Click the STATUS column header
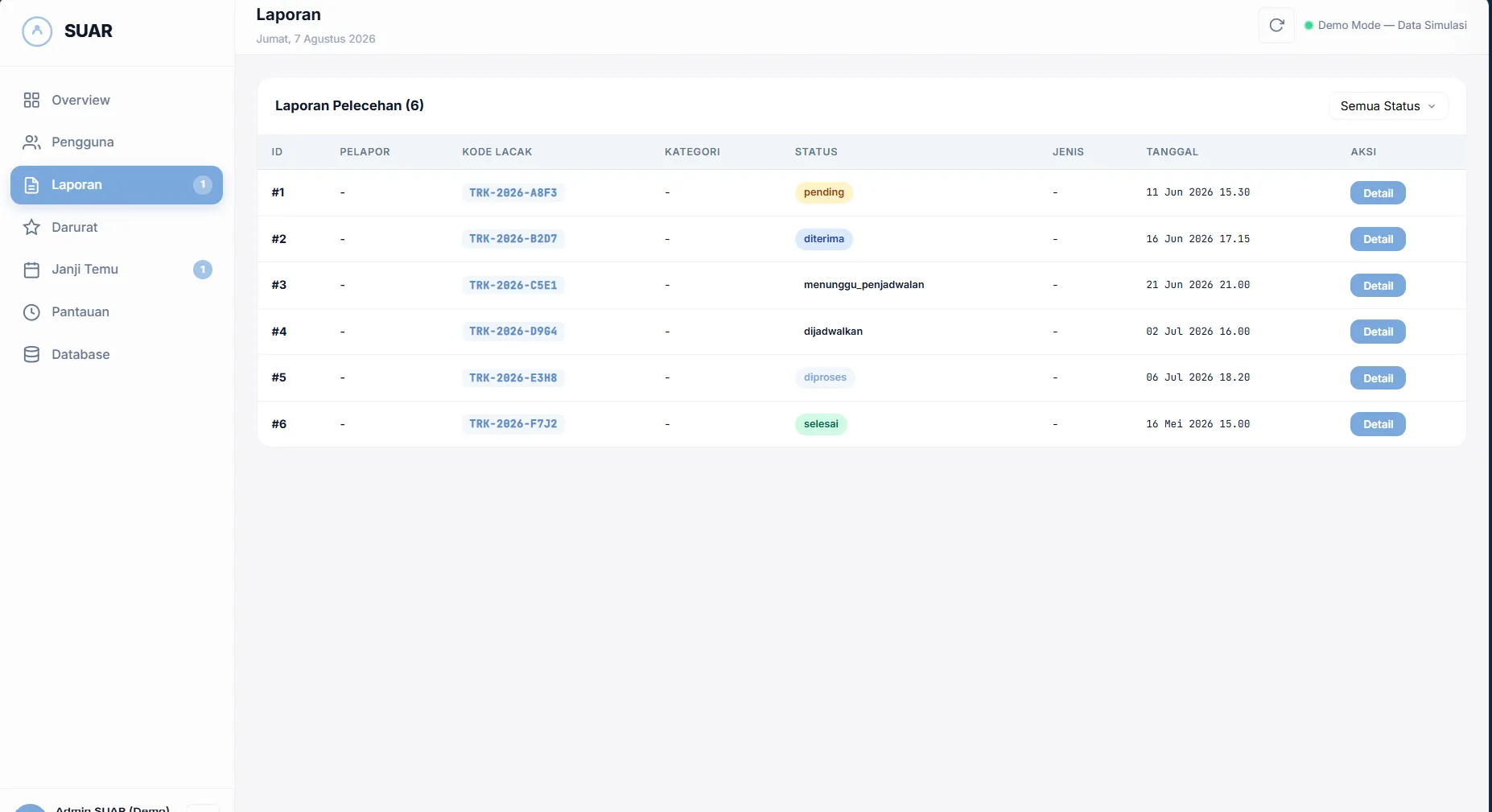The width and height of the screenshot is (1492, 812). (x=816, y=152)
